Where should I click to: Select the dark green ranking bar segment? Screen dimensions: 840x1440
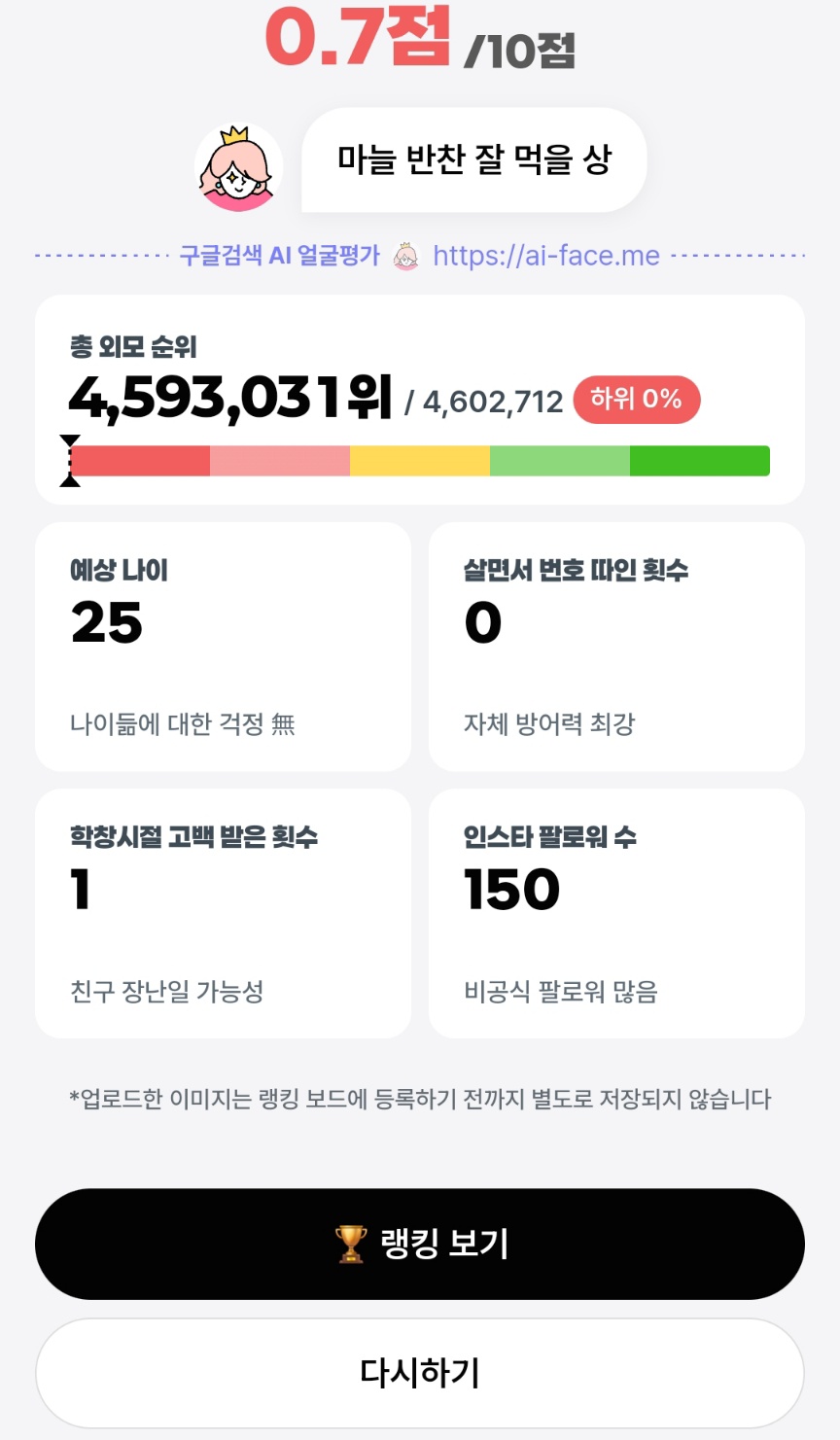click(700, 461)
